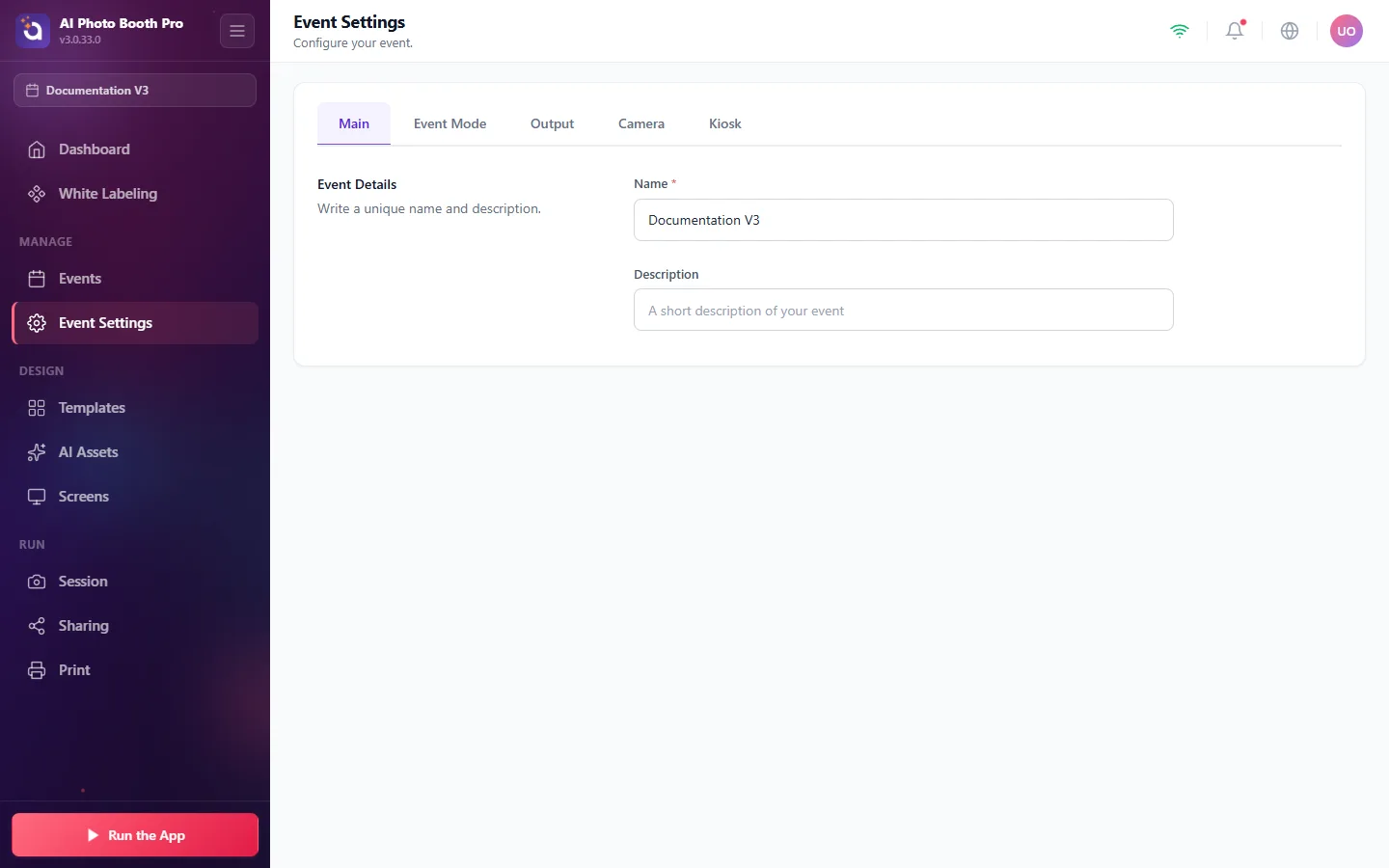Click the Sharing icon in sidebar
The height and width of the screenshot is (868, 1389).
(37, 626)
